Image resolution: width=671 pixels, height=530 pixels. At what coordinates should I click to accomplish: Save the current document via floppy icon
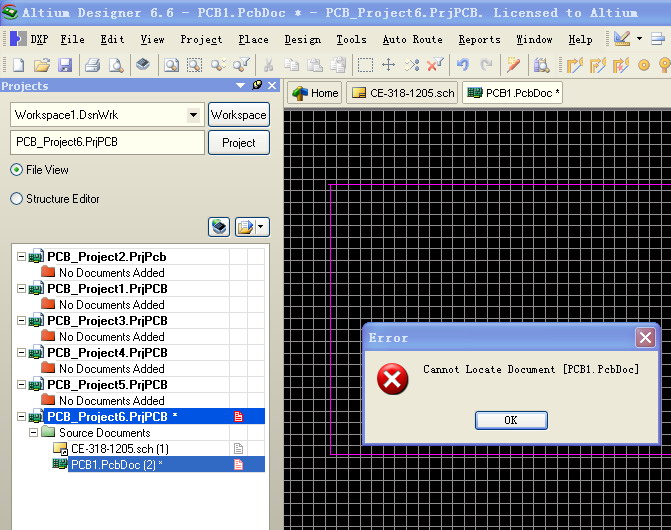65,65
